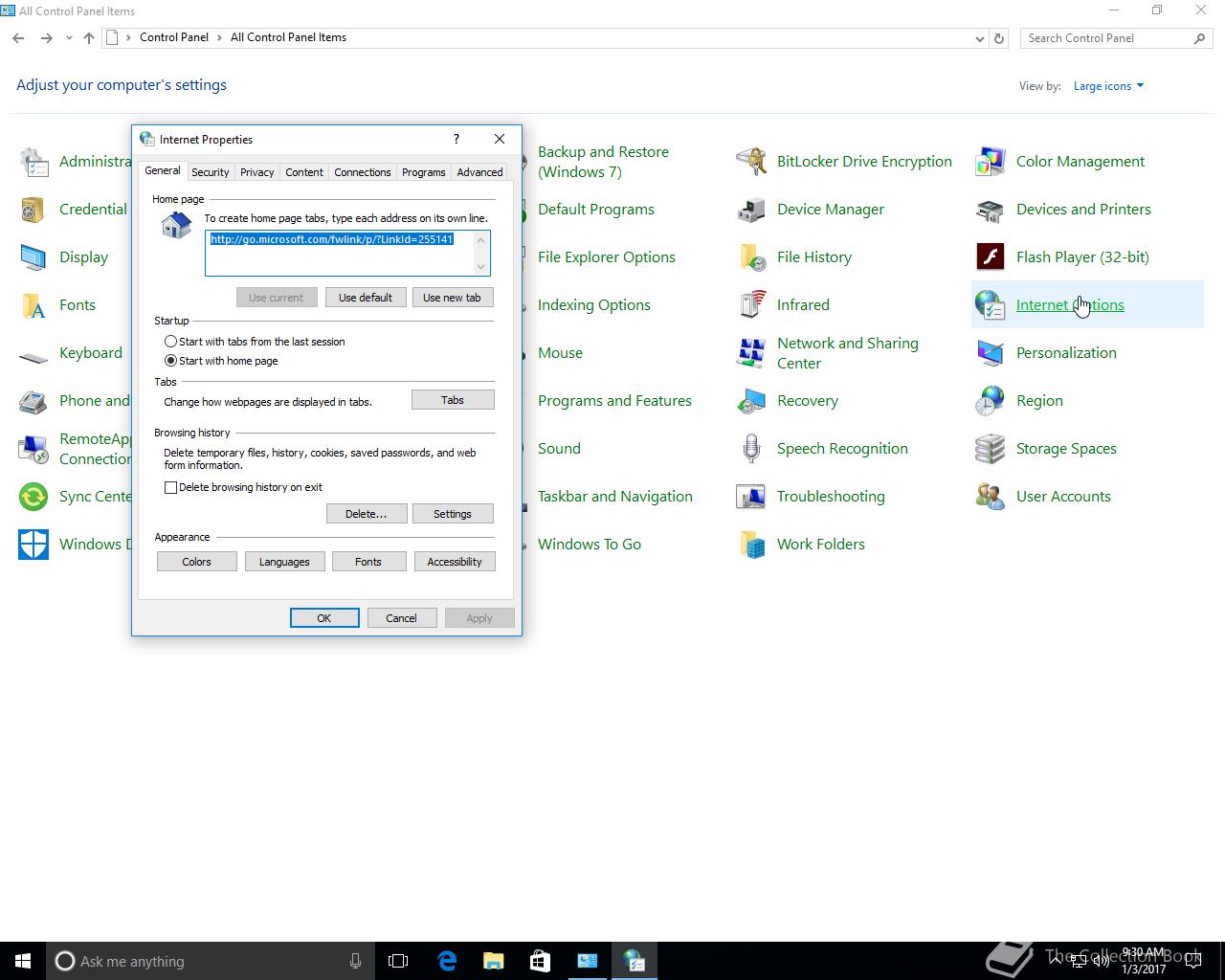Click the Troubleshooting icon
This screenshot has width=1225, height=980.
coord(751,497)
